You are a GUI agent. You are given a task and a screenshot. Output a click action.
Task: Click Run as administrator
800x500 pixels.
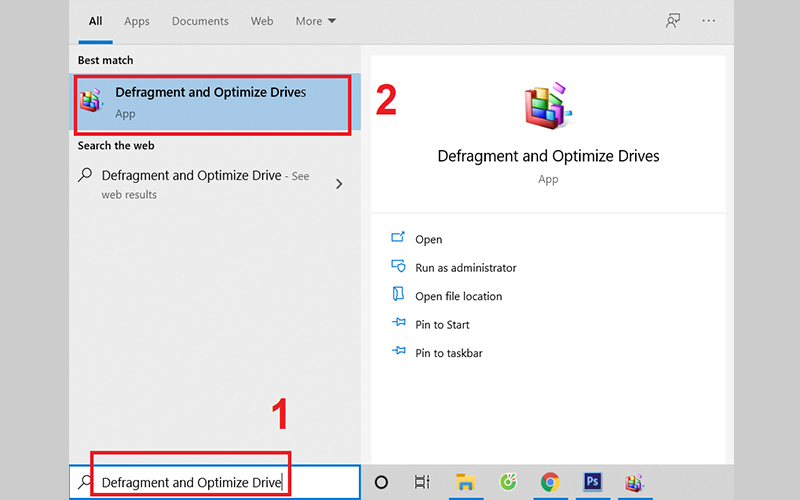tap(465, 268)
